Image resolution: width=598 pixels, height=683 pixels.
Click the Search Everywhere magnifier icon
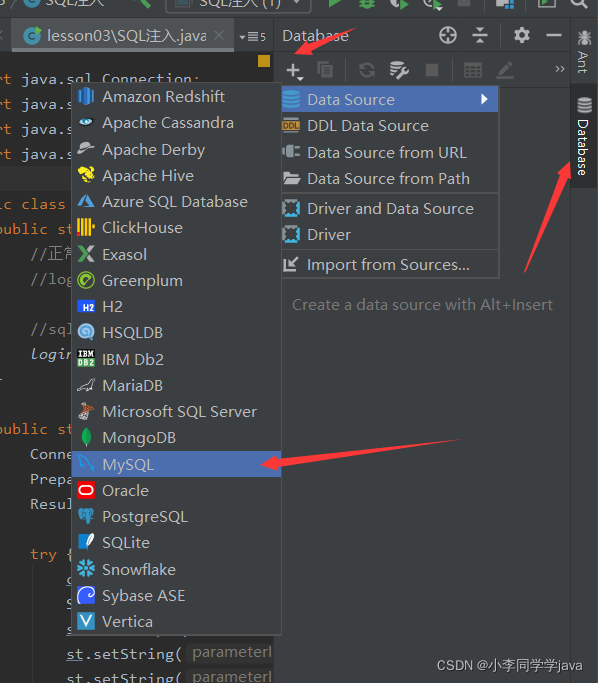click(x=578, y=3)
